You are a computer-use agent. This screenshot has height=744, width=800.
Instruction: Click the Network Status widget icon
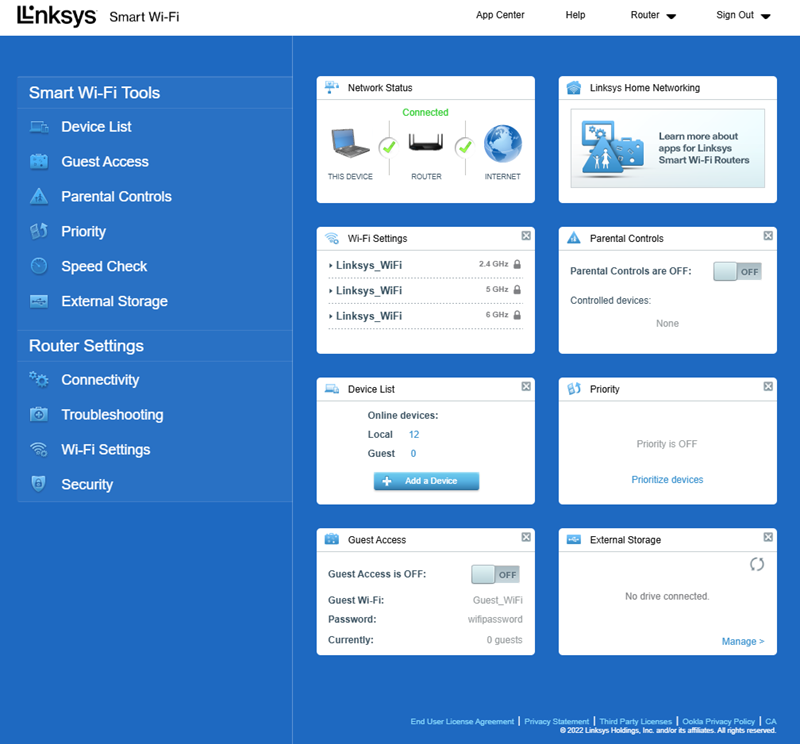[332, 87]
